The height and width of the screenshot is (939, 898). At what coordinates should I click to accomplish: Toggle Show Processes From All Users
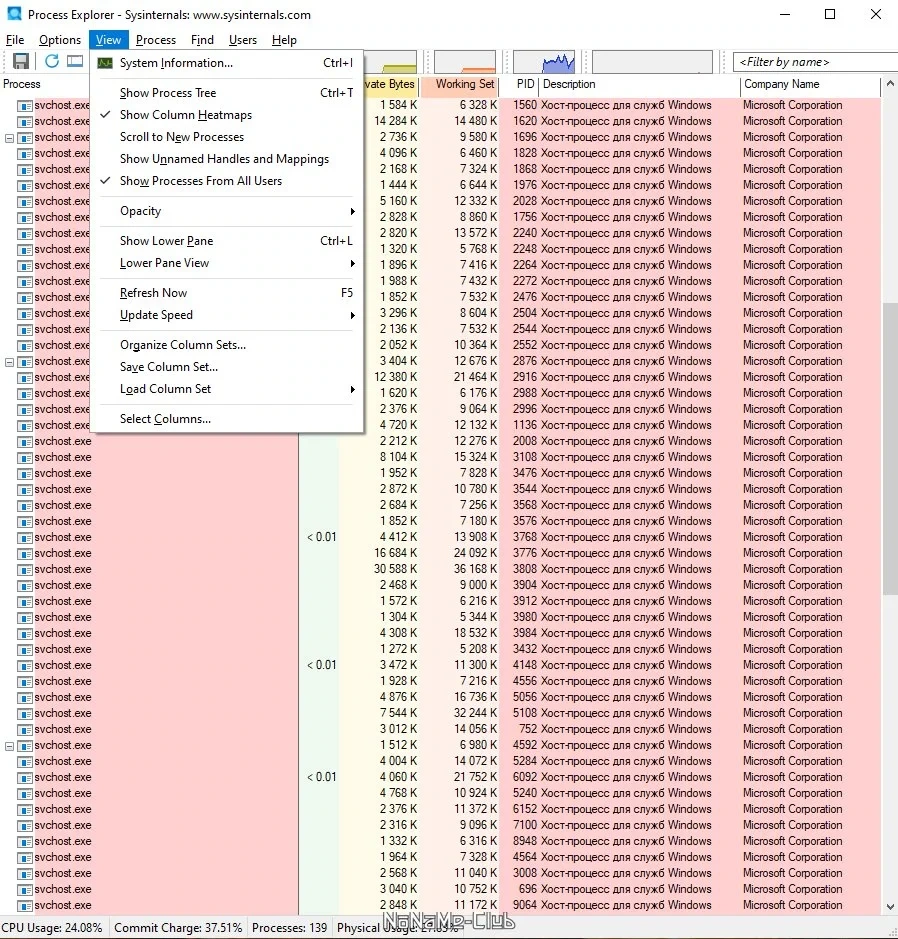227,181
